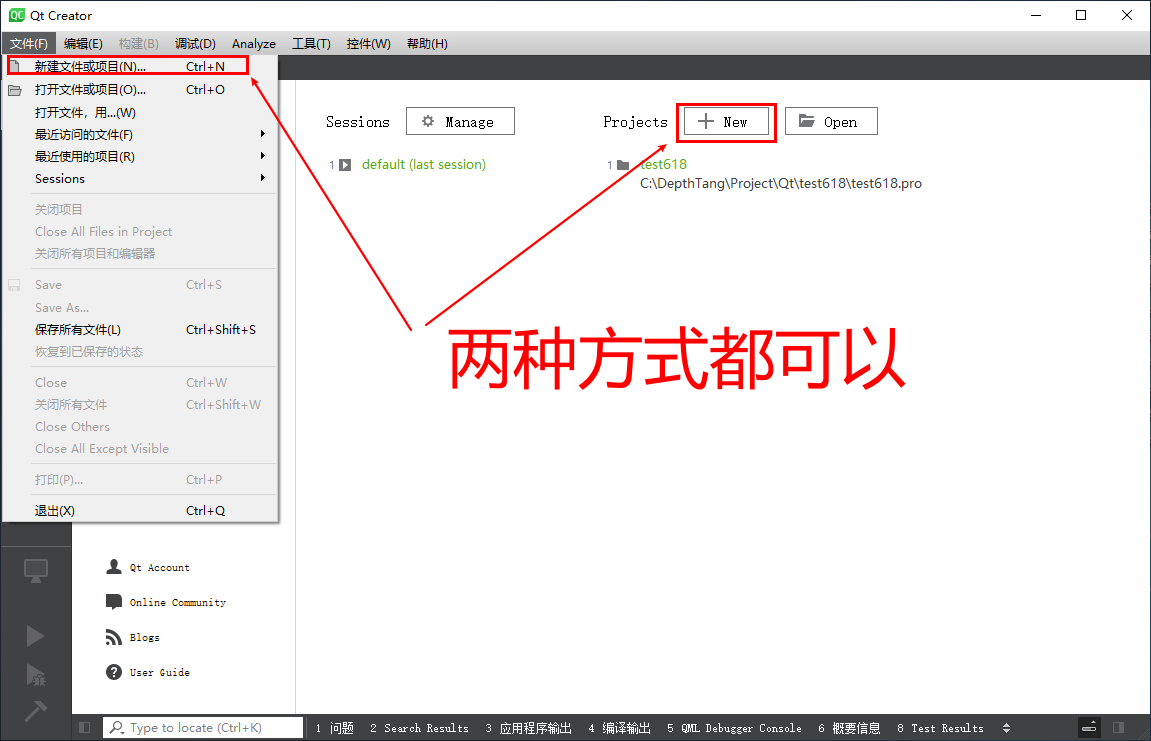Choose 打开文件或项目(O)... menu entry
Viewport: 1151px width, 741px height.
(139, 90)
